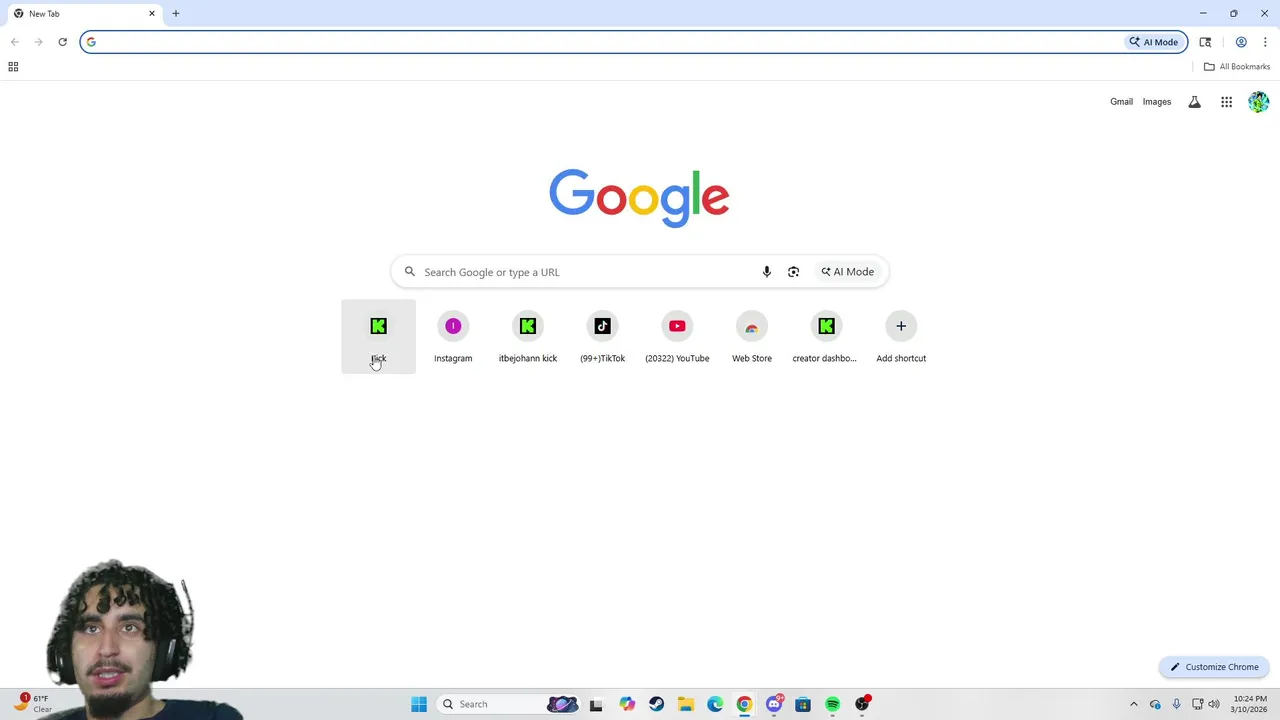The height and width of the screenshot is (720, 1280).
Task: Open Copilot from the taskbar
Action: 627,704
